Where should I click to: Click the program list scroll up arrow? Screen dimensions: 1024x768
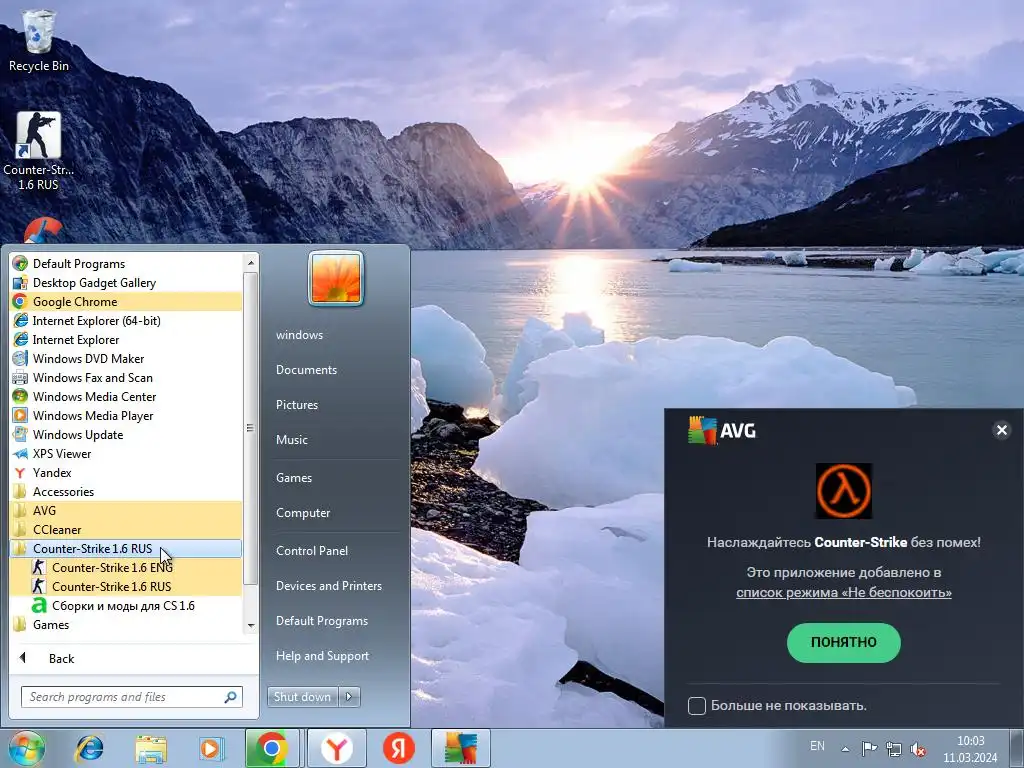[251, 263]
